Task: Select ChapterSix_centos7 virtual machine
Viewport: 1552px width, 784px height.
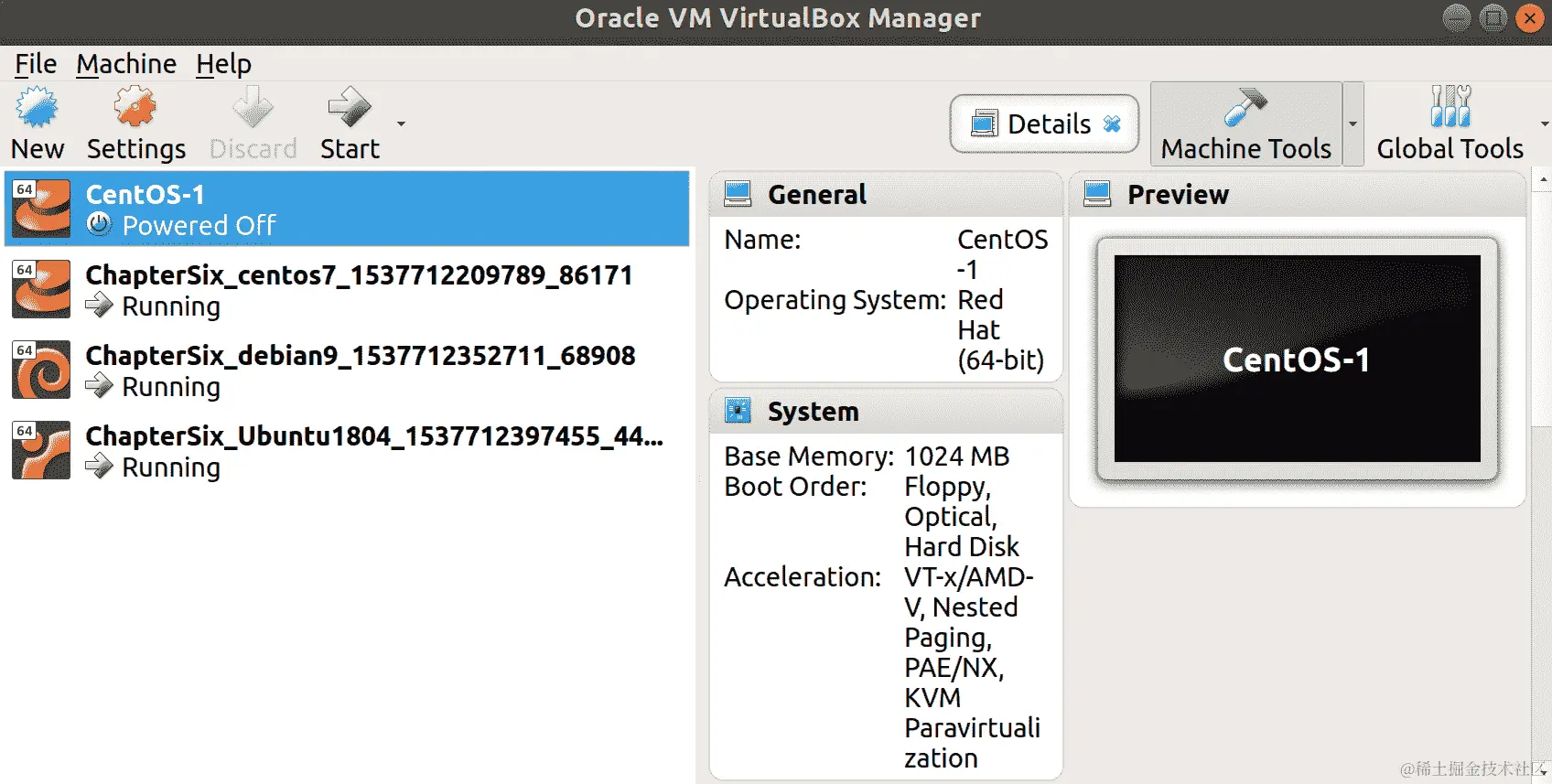Action: coord(347,289)
